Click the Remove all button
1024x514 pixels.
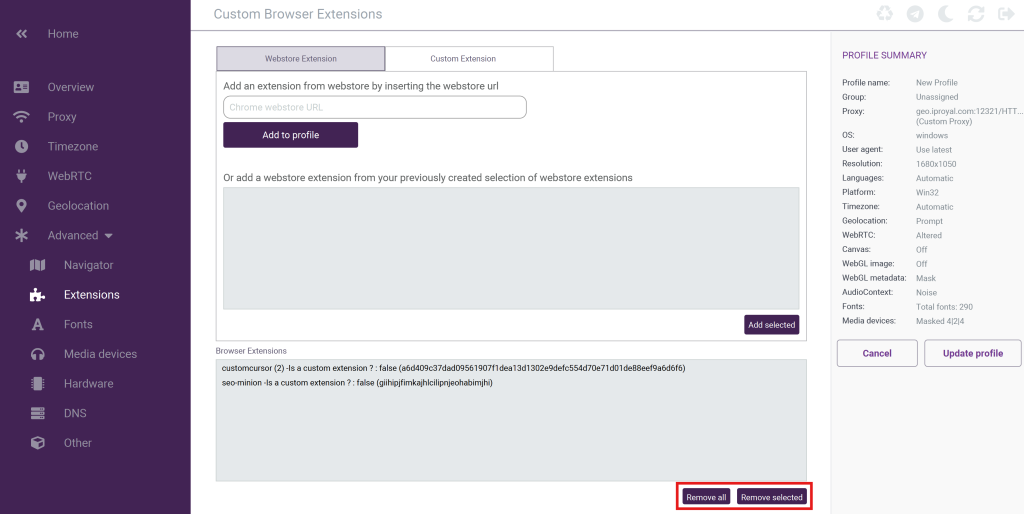pyautogui.click(x=706, y=497)
